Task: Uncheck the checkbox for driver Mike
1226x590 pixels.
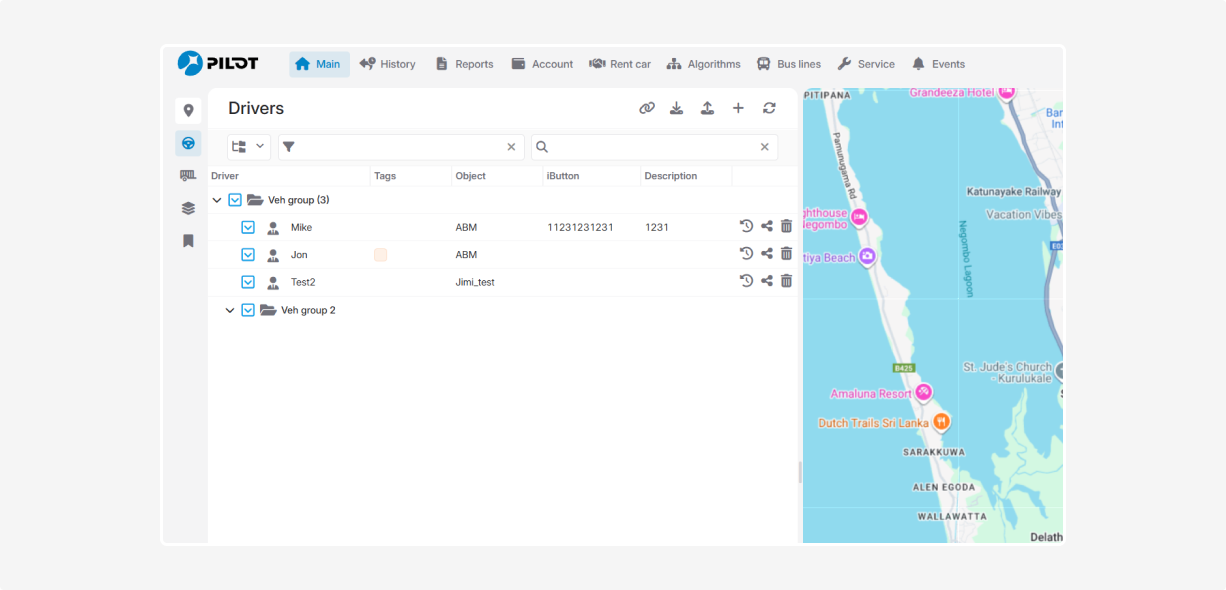Action: 248,227
